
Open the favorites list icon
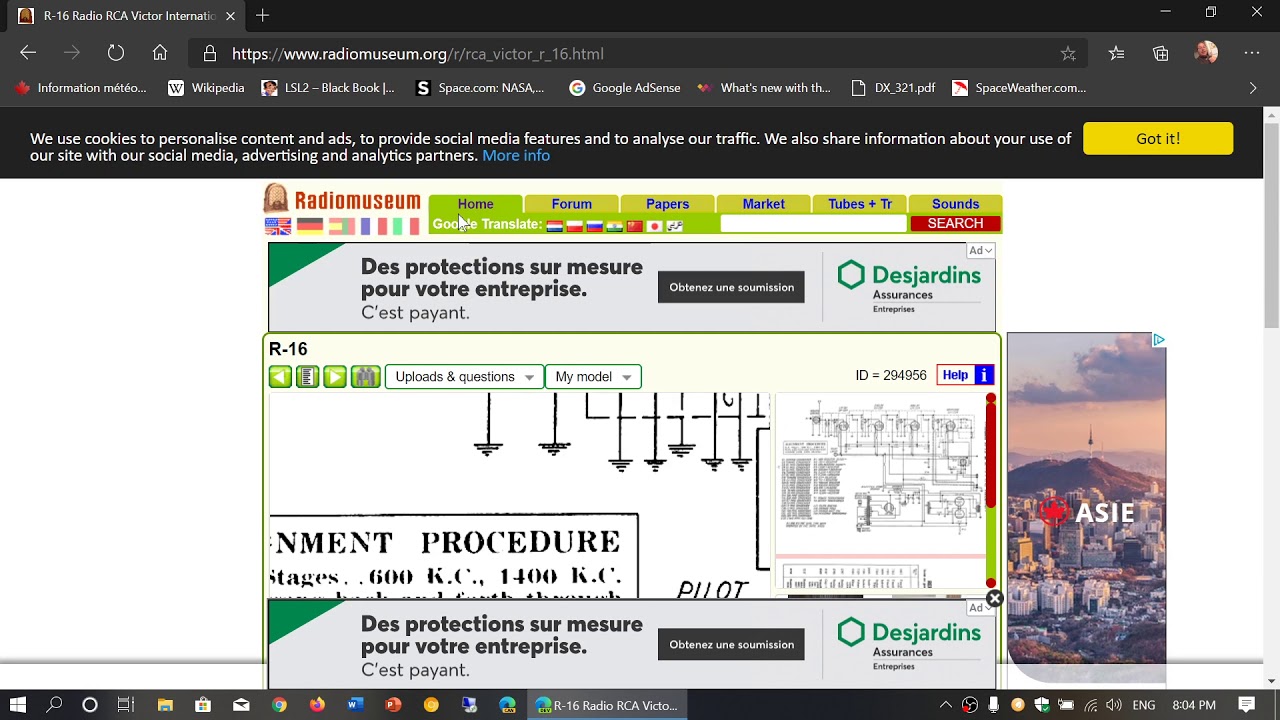point(1117,54)
